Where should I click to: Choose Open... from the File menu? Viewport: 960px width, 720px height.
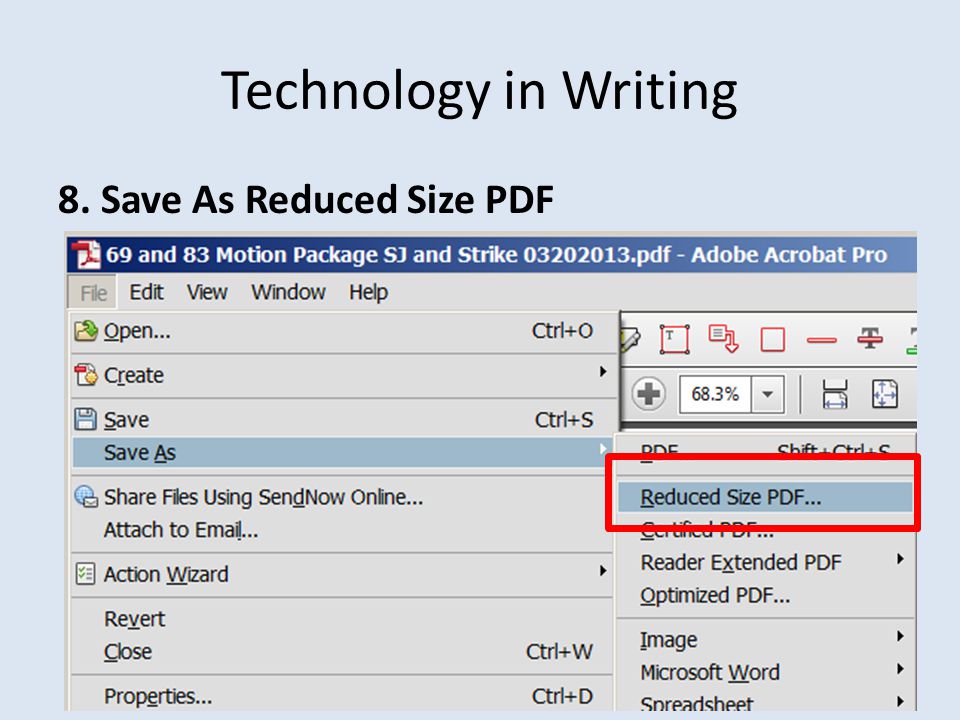(x=344, y=331)
